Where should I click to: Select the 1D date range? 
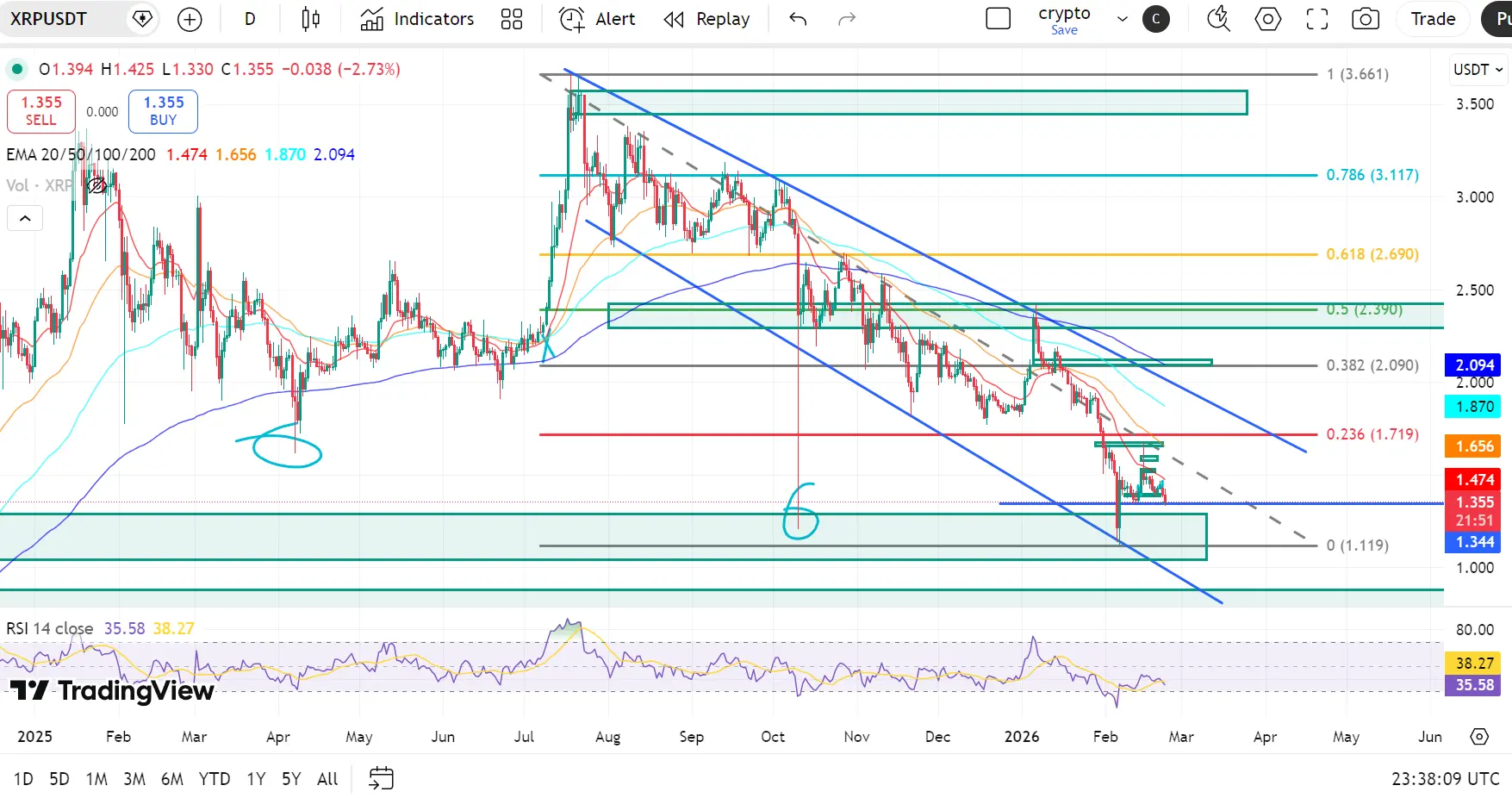(23, 779)
